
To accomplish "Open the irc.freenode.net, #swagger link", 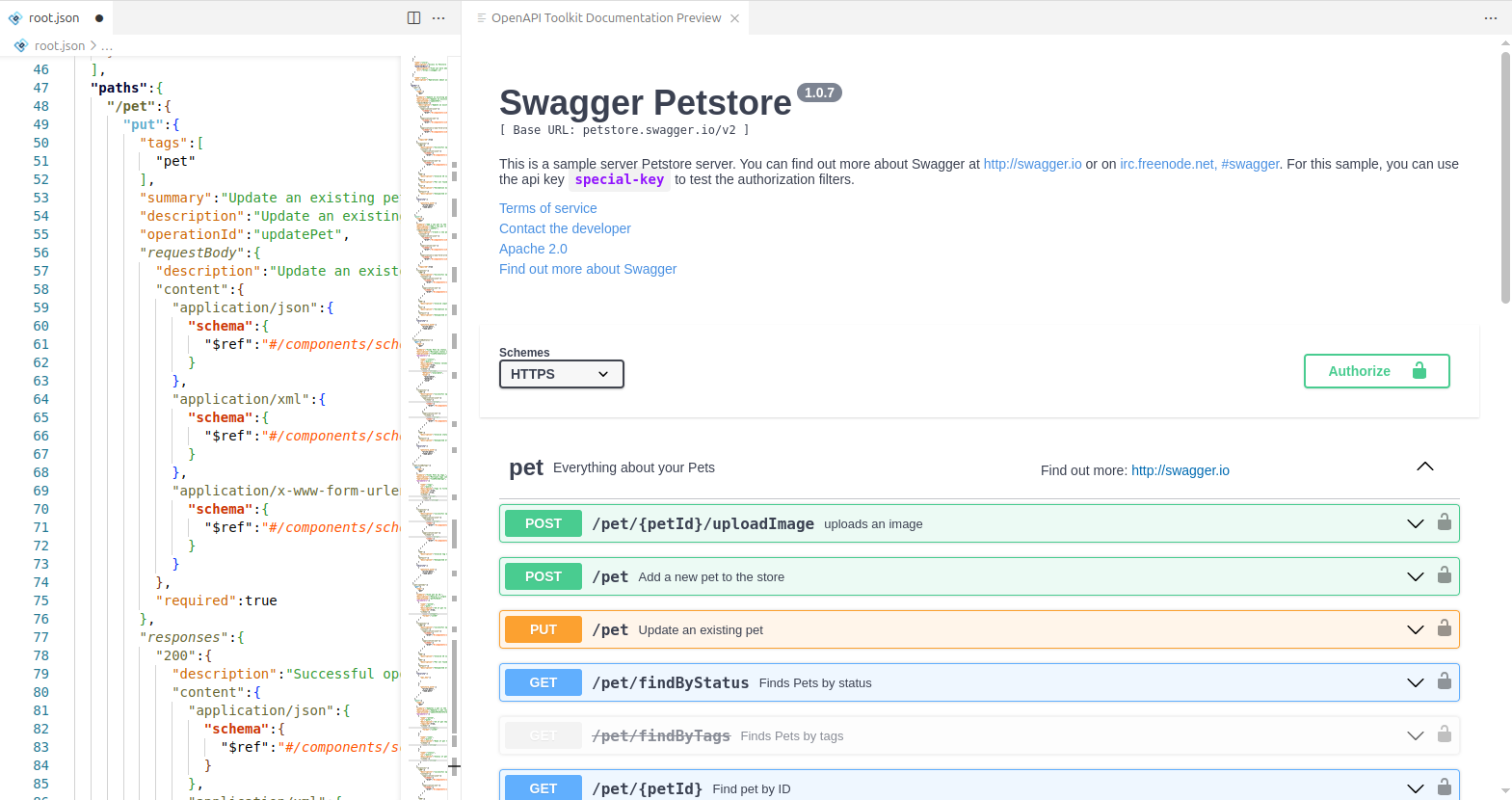I will click(1200, 164).
